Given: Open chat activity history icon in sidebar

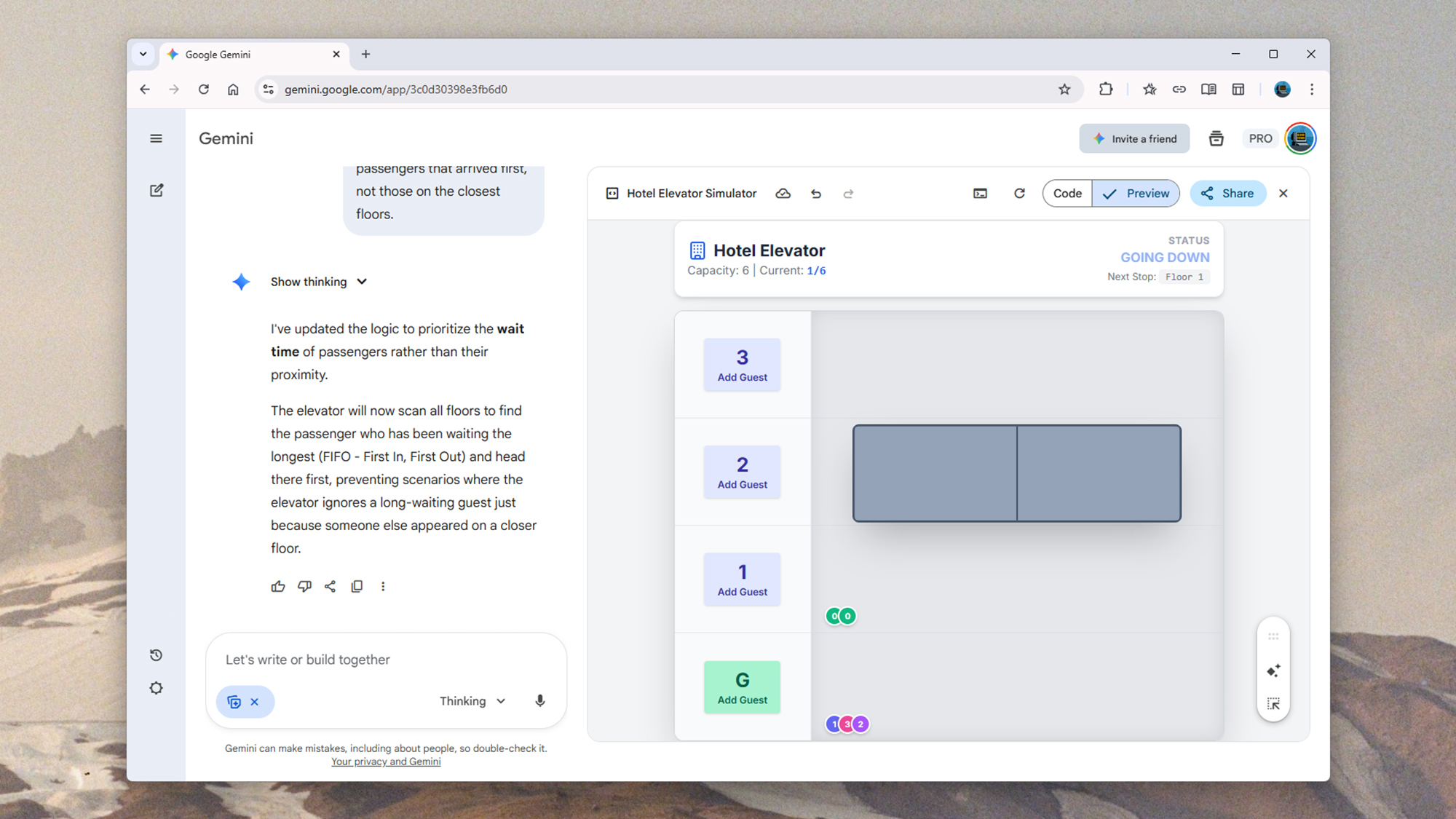Looking at the screenshot, I should [156, 655].
